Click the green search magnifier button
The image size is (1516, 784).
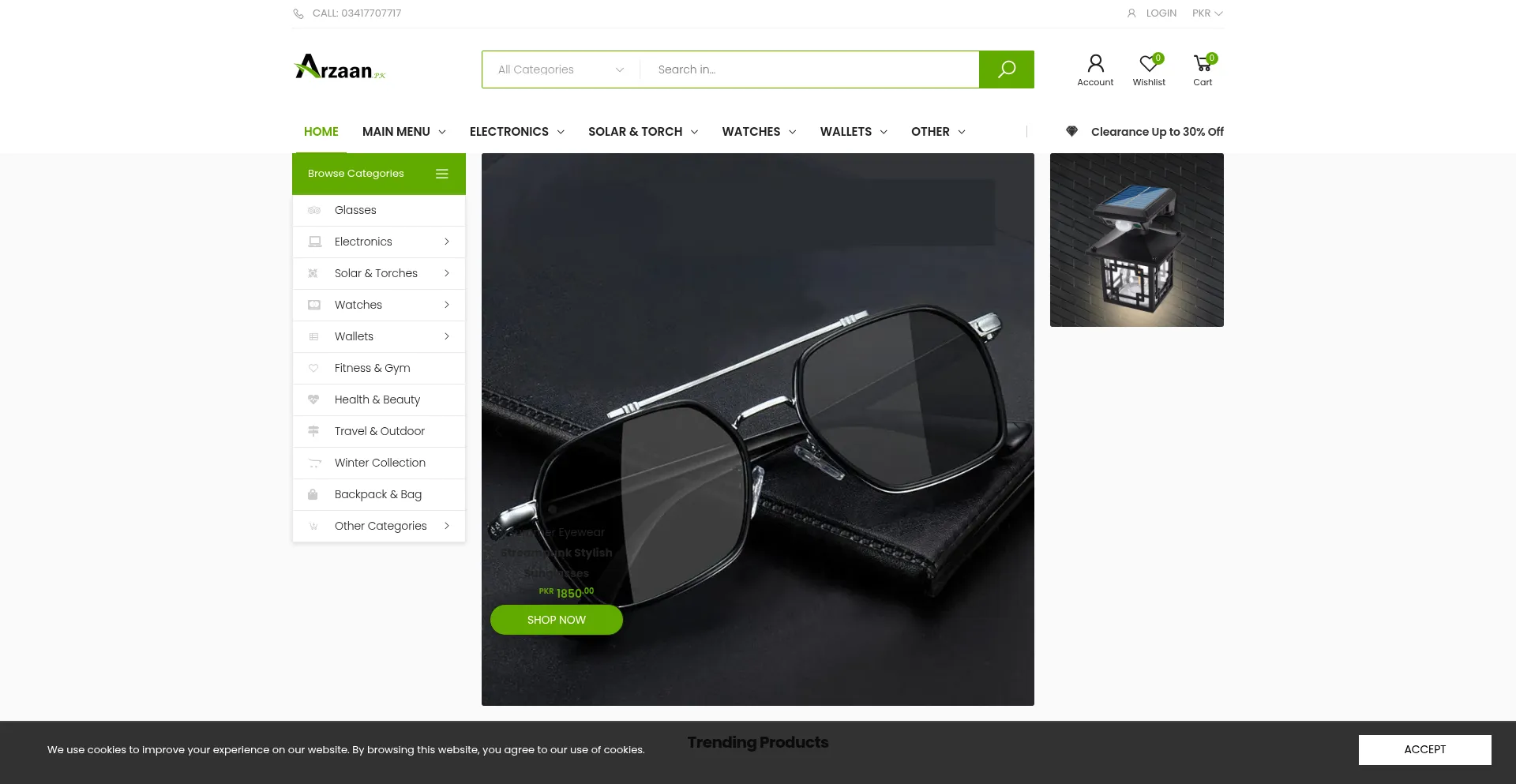1006,69
